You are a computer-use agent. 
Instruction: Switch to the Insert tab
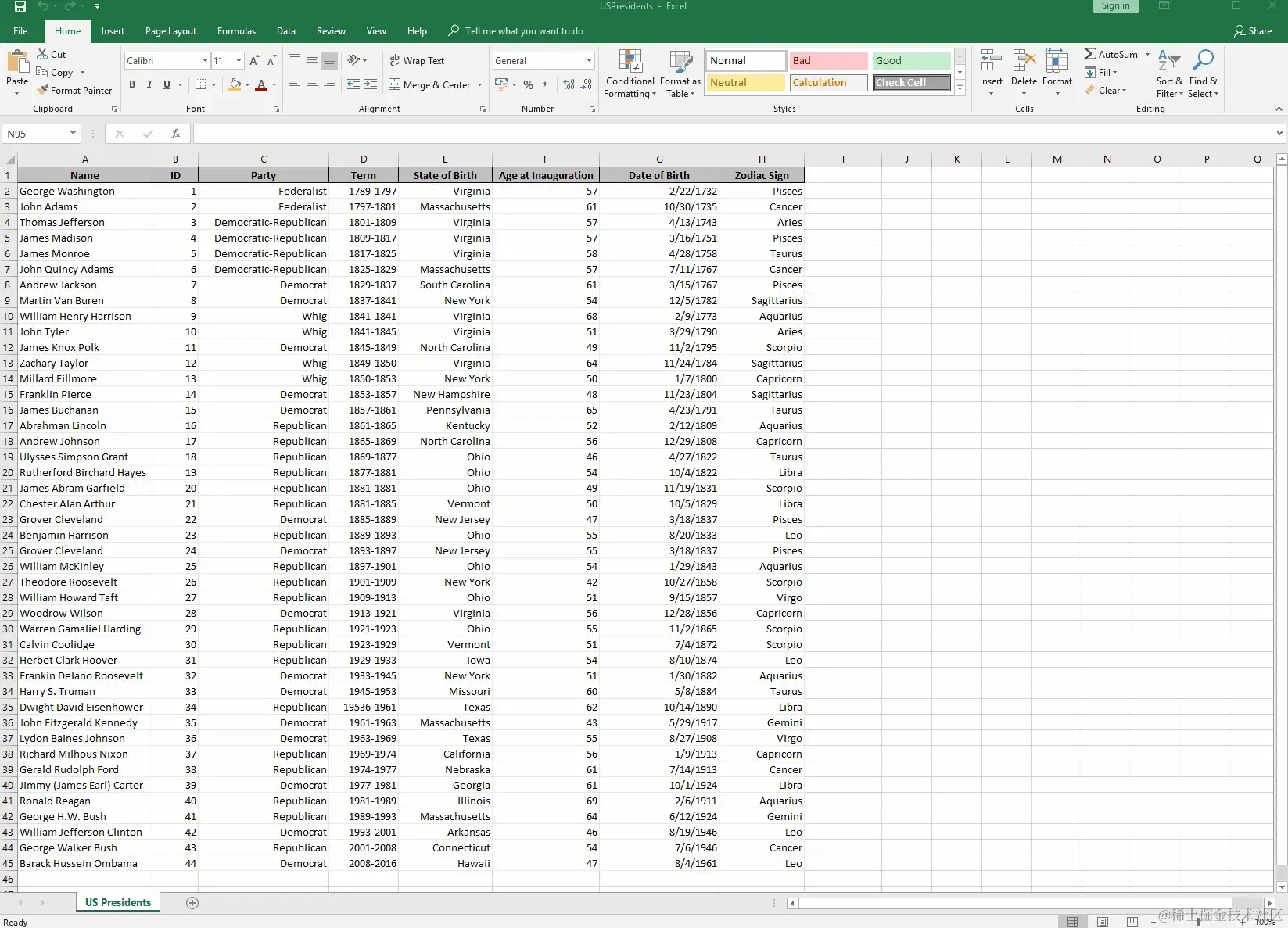(x=113, y=31)
